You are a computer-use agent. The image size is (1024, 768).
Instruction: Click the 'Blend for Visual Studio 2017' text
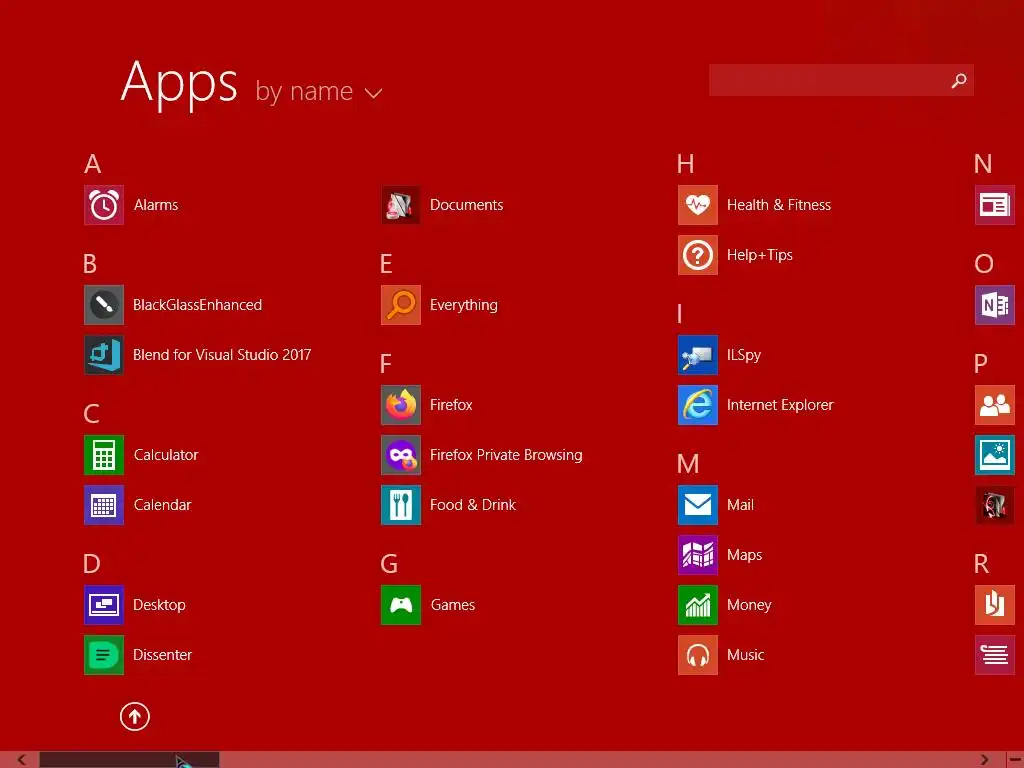tap(222, 355)
